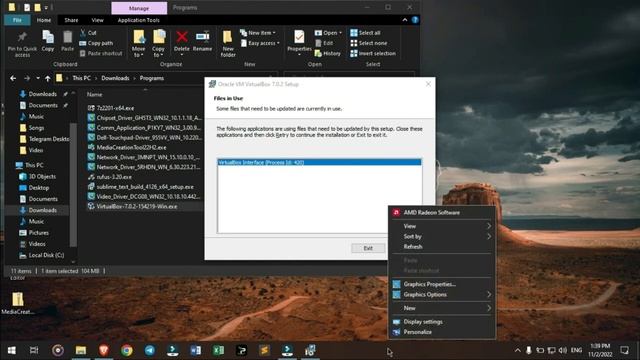The image size is (640, 360).
Task: Expand Graphics Options submenu
Action: (442, 294)
